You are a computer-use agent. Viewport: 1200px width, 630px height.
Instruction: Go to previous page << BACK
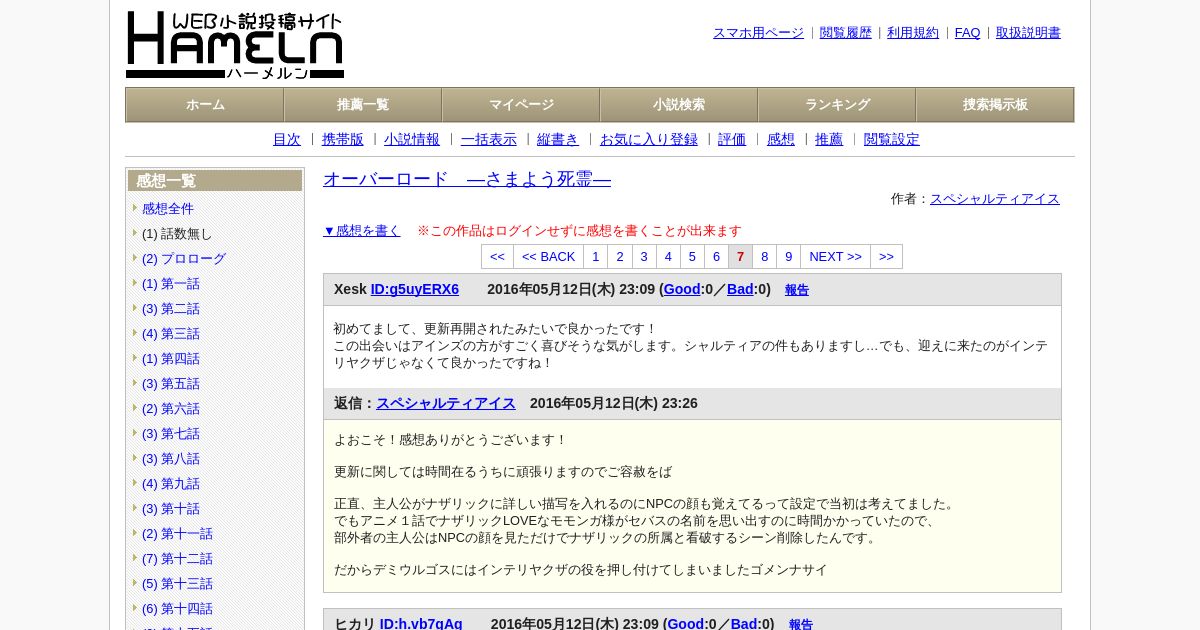tap(549, 257)
